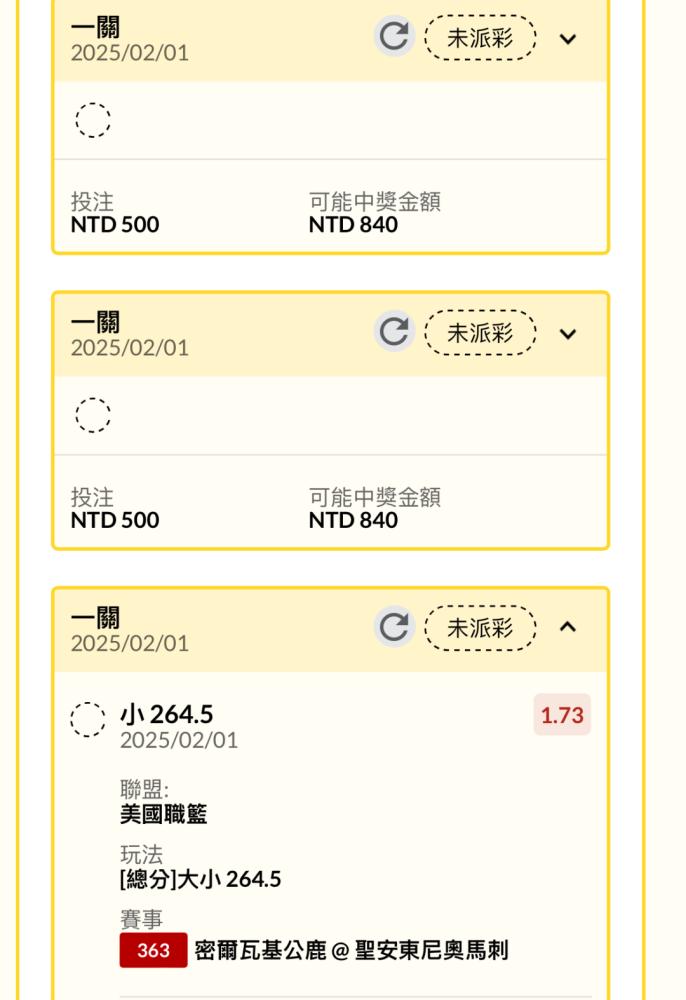The image size is (686, 1000).
Task: Click 未派彩 status badge on third card
Action: click(x=480, y=628)
